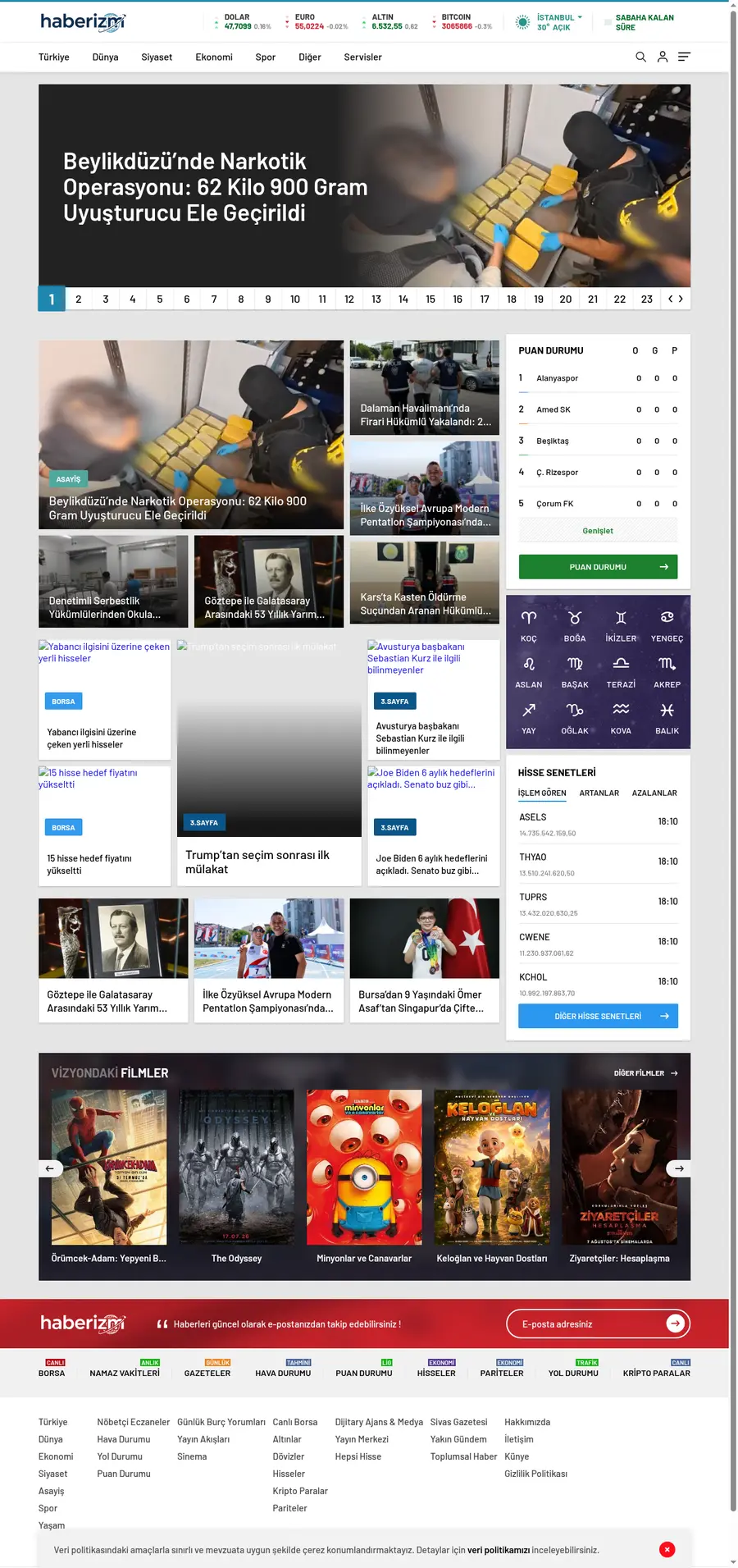
Task: Open the Spor menu item
Action: click(x=265, y=57)
